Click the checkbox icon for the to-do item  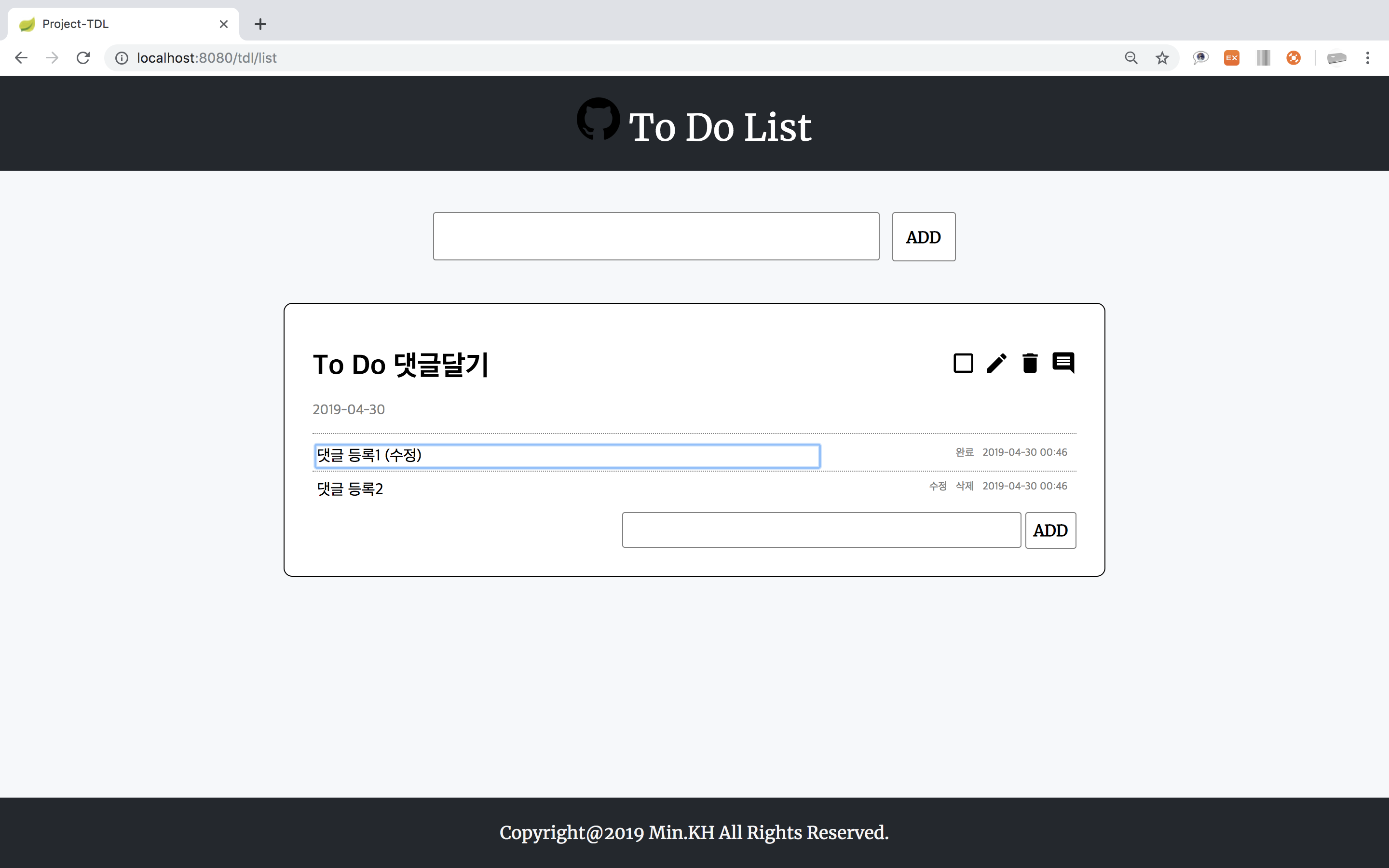click(962, 362)
